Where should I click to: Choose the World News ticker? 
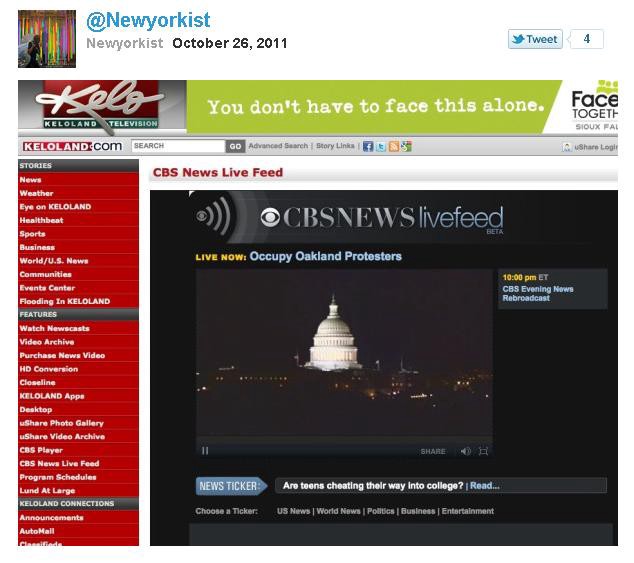[338, 511]
